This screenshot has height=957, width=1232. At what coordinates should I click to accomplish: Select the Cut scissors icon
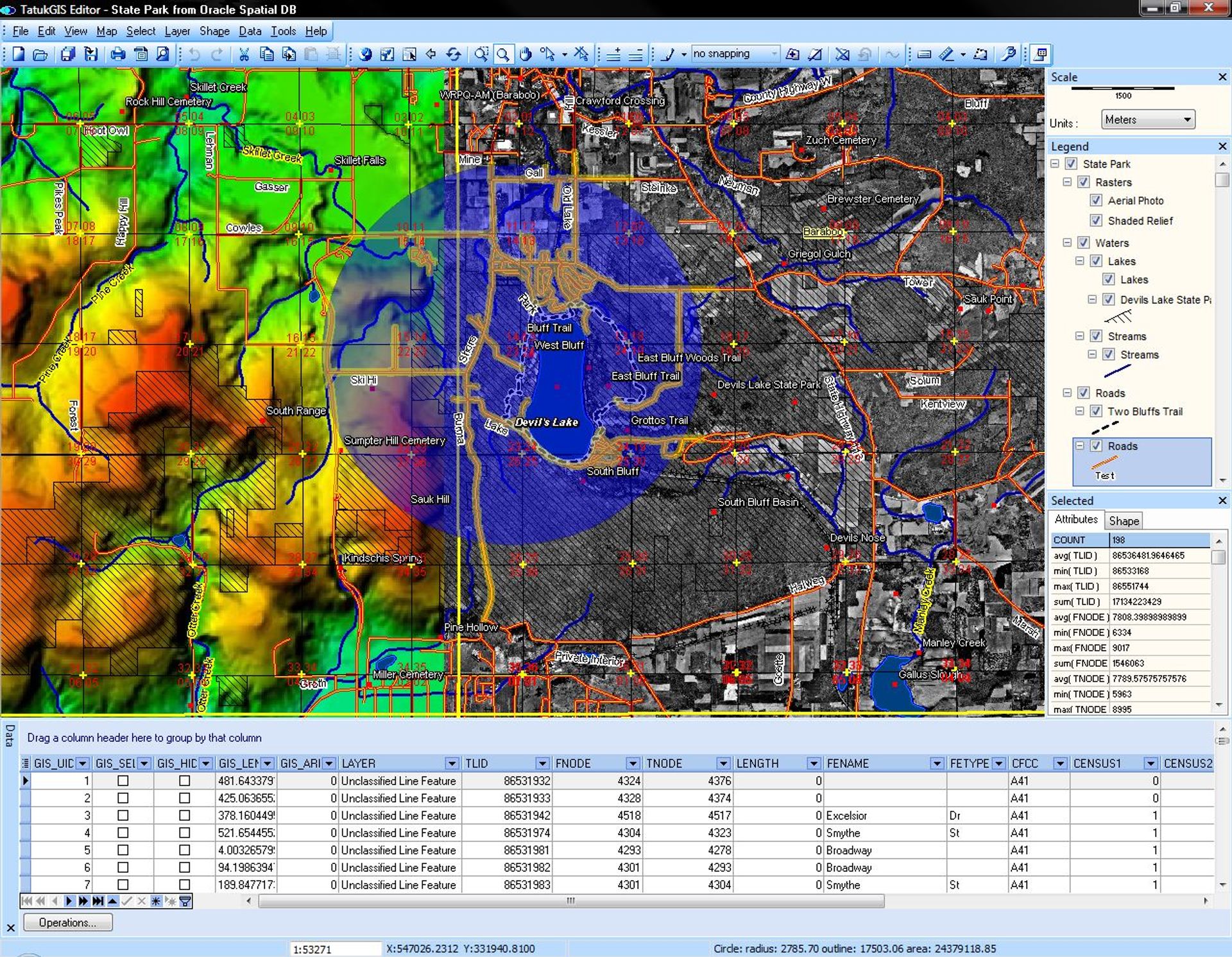[x=245, y=55]
